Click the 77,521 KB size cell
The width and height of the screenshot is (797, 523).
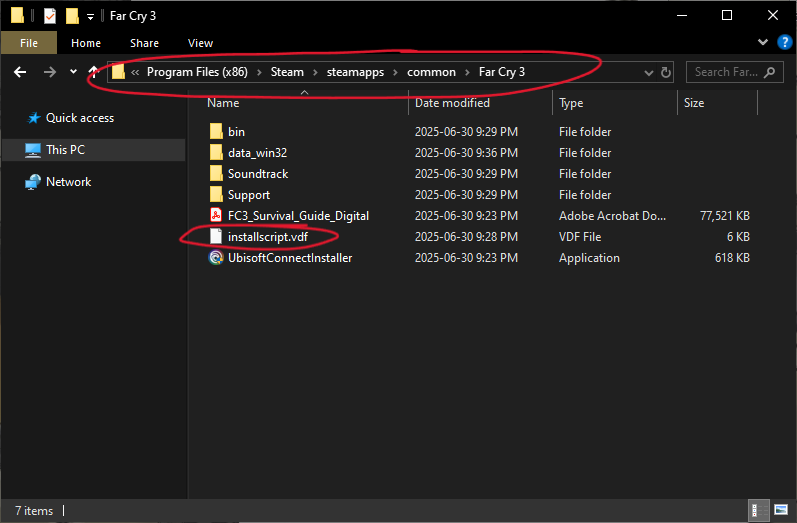pos(725,216)
